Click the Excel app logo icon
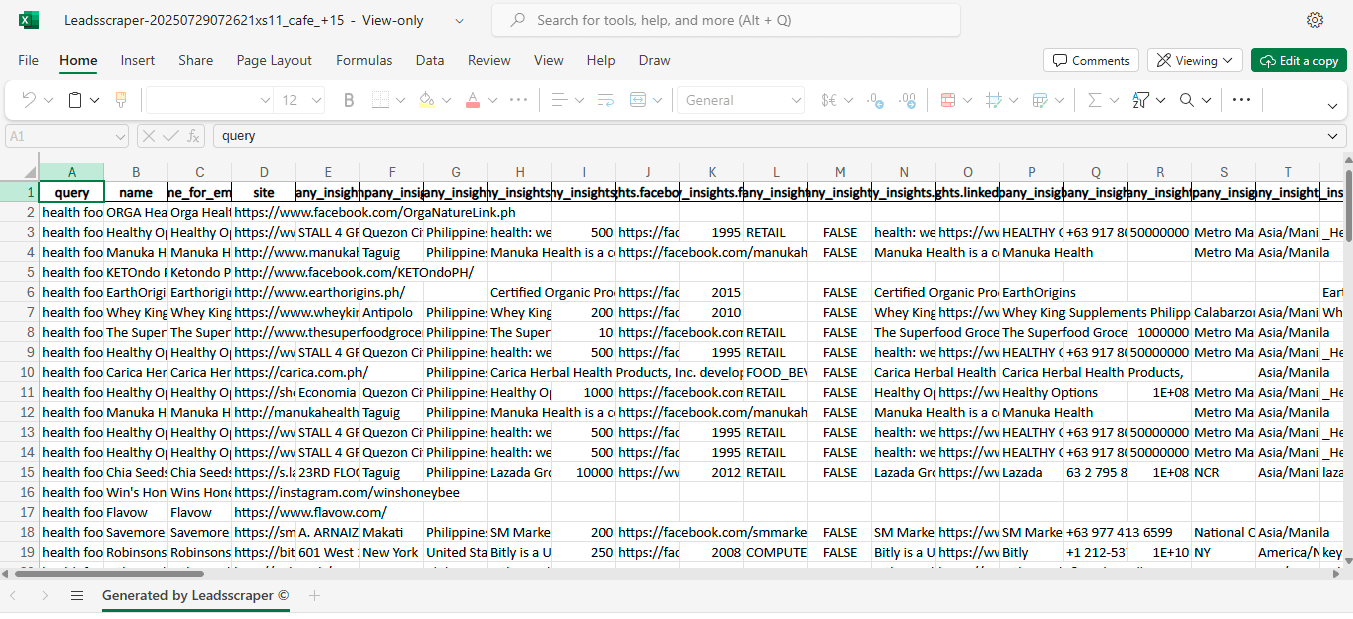This screenshot has width=1353, height=619. pyautogui.click(x=29, y=20)
